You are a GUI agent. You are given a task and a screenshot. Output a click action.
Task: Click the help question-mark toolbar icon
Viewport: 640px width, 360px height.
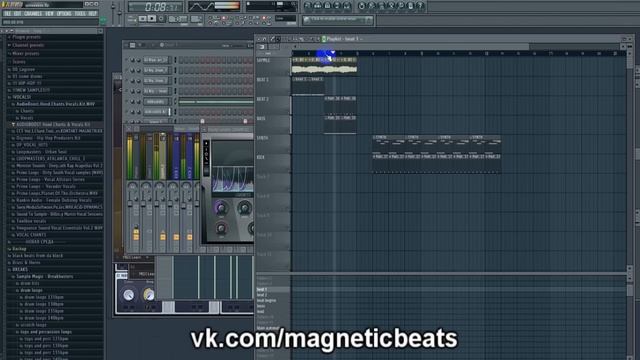[x=420, y=6]
